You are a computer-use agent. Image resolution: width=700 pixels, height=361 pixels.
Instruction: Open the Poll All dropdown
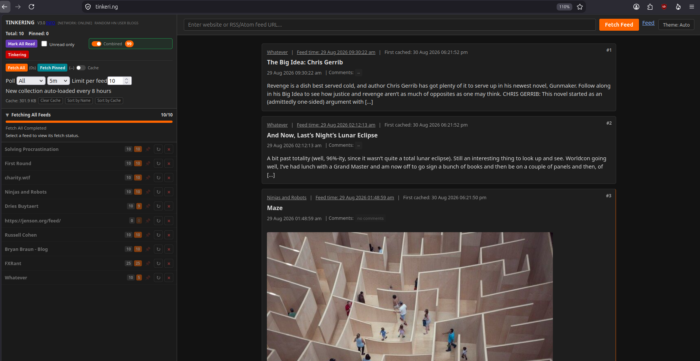pyautogui.click(x=31, y=81)
